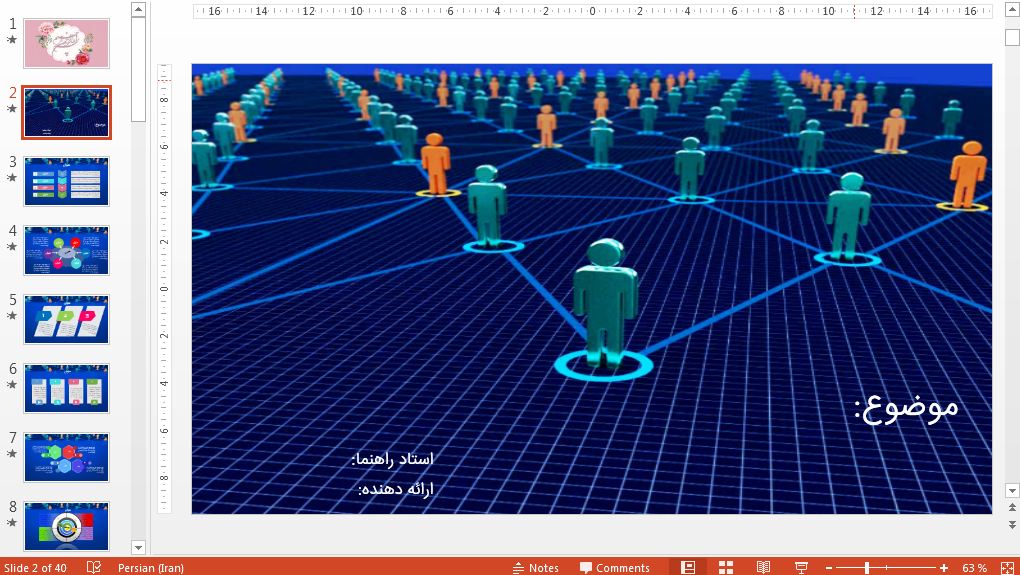Click the spell check icon in status bar
The width and height of the screenshot is (1020, 575).
94,567
